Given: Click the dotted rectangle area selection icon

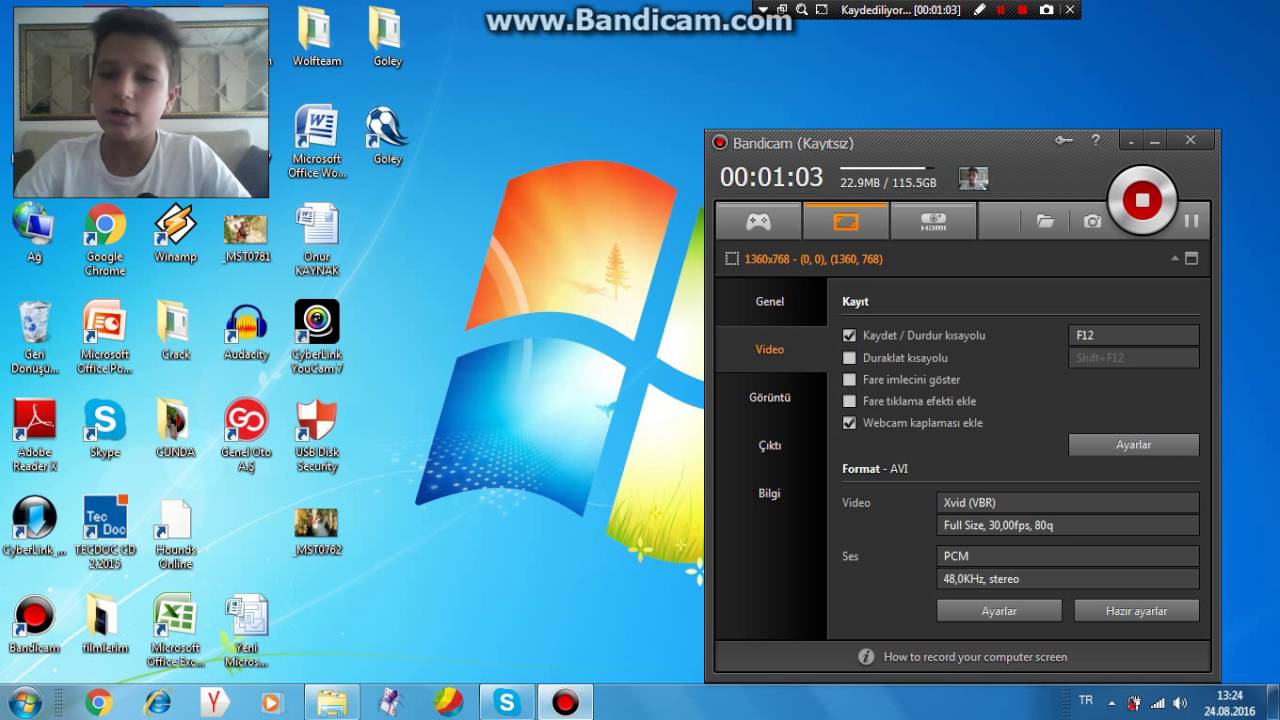Looking at the screenshot, I should (732, 259).
